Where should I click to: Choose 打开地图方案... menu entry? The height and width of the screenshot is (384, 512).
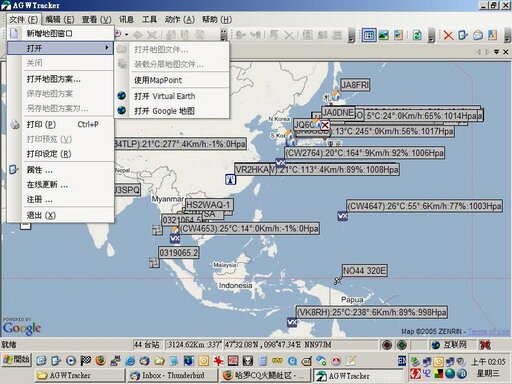pos(61,79)
